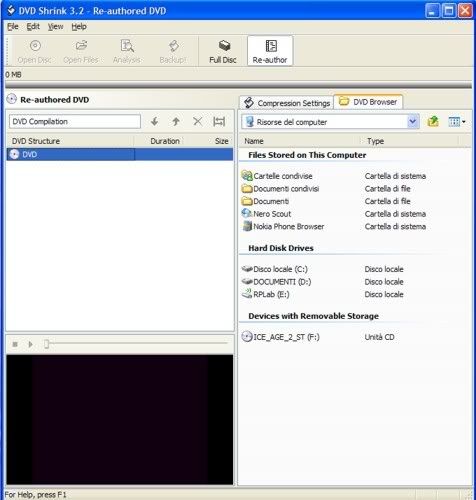Screen dimensions: 476x500
Task: Select Nero Scout entry
Action: (x=267, y=214)
